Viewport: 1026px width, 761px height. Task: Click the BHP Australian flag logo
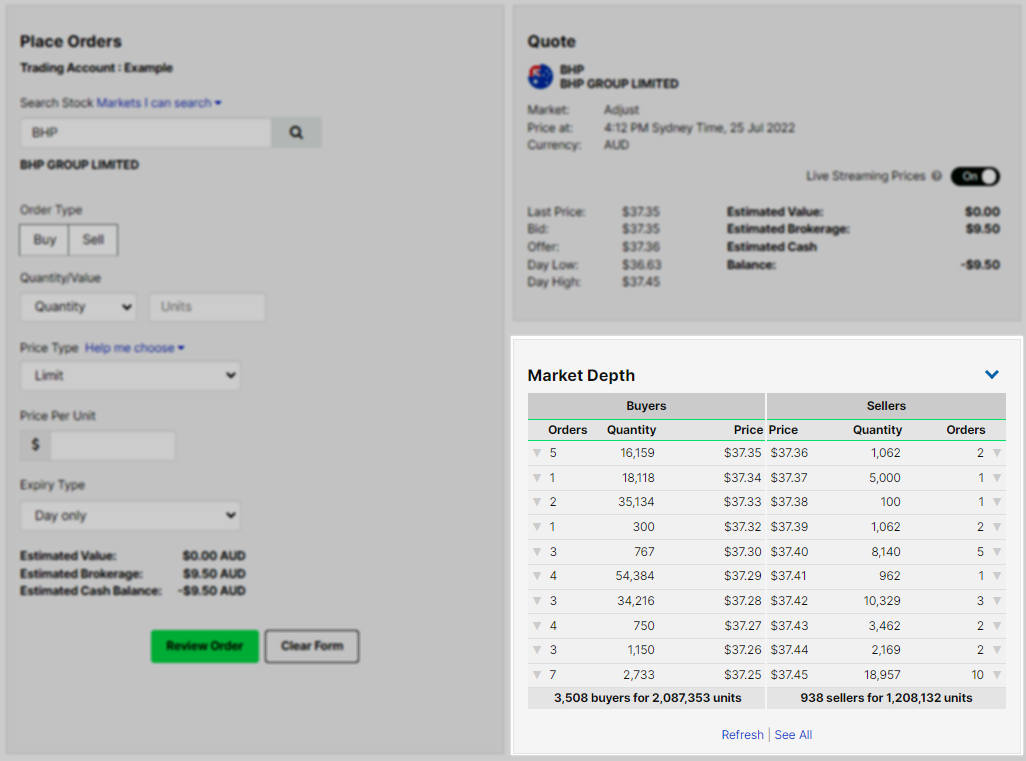click(x=540, y=77)
